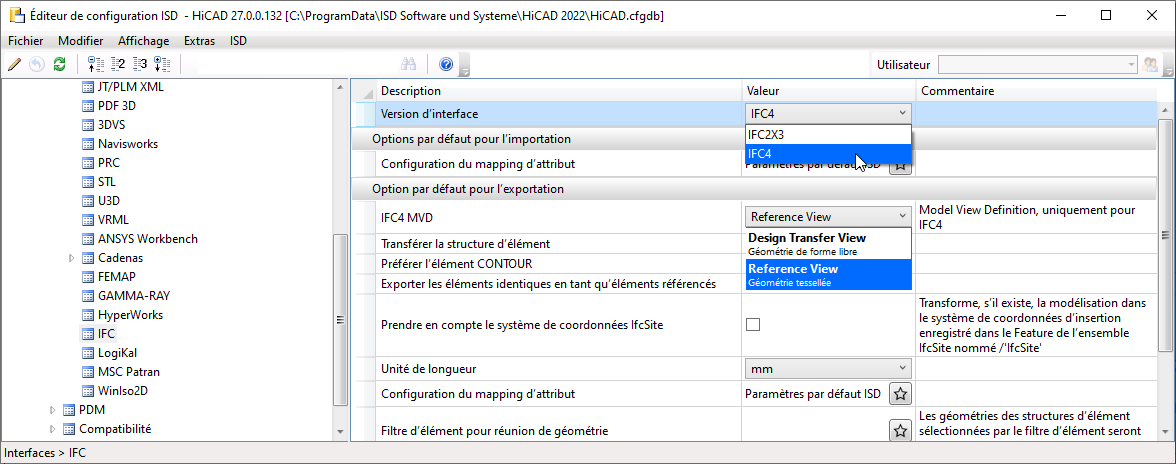Click the Utilisateur combo box field
1176x464 pixels.
pos(1038,64)
